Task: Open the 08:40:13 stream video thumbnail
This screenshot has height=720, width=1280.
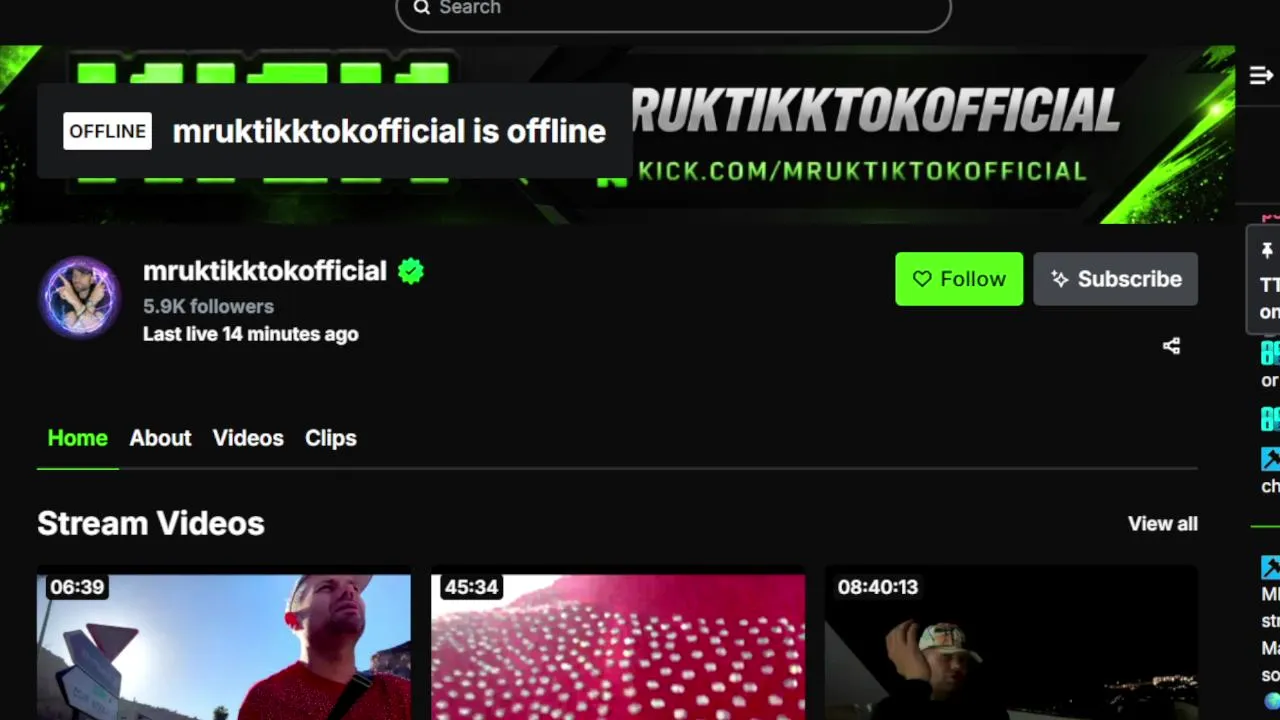Action: coord(1011,644)
